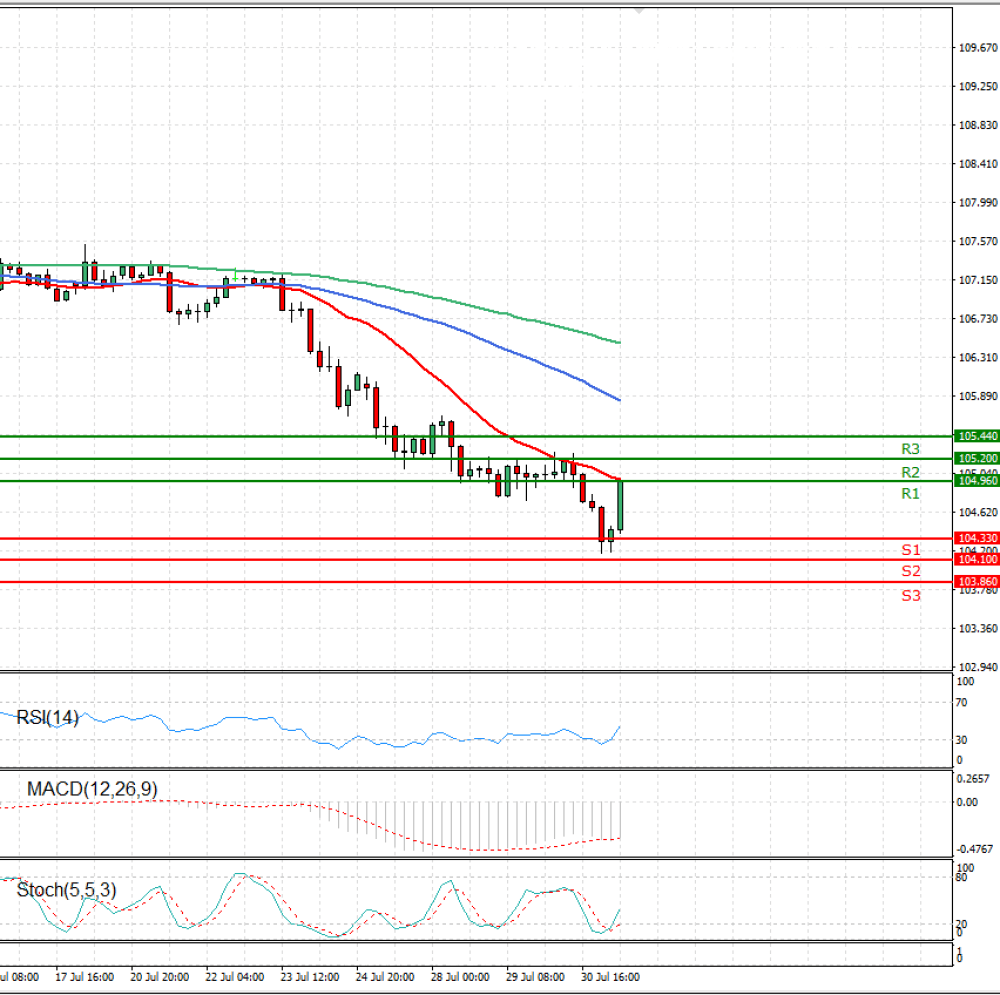Select the S2 support label
The height and width of the screenshot is (995, 1000).
(x=911, y=571)
